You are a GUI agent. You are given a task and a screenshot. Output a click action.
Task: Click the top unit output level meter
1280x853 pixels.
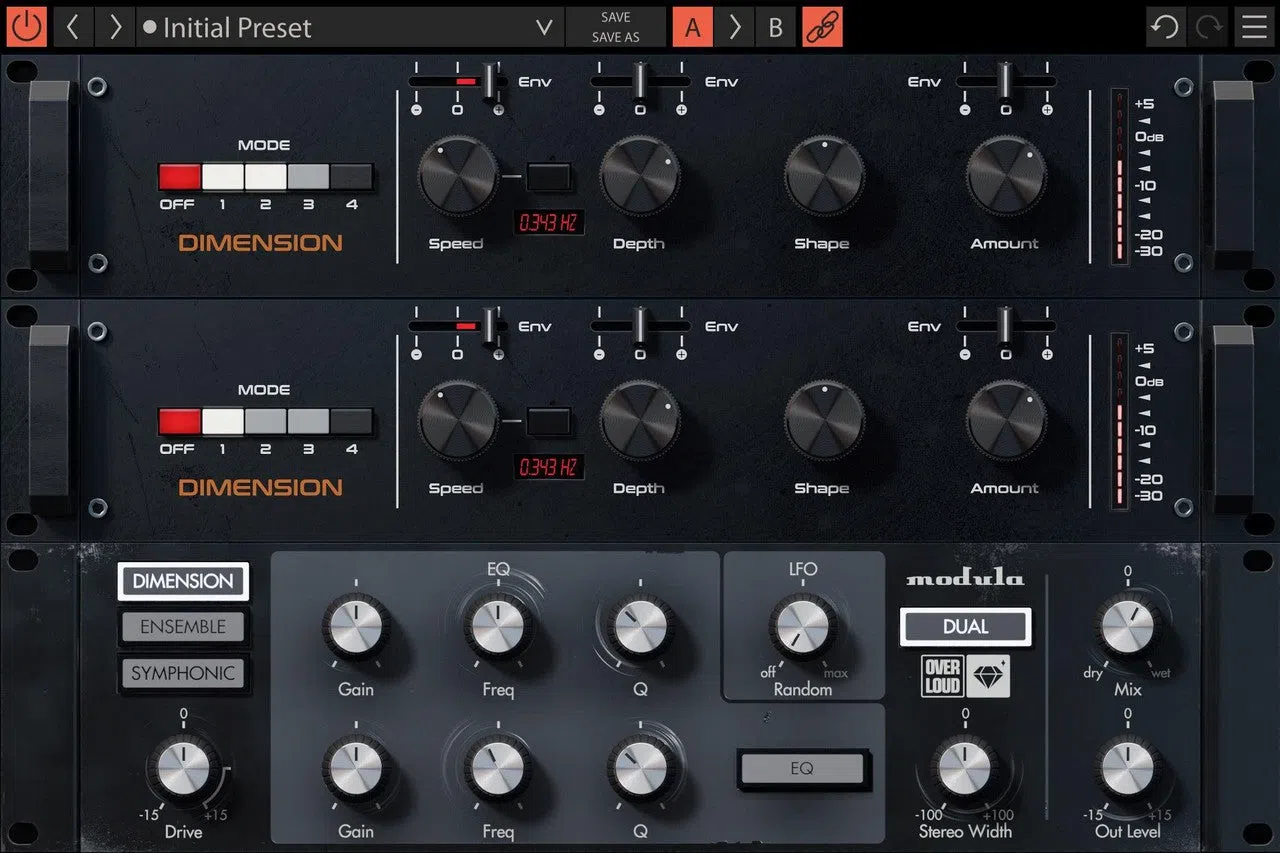coord(1120,177)
